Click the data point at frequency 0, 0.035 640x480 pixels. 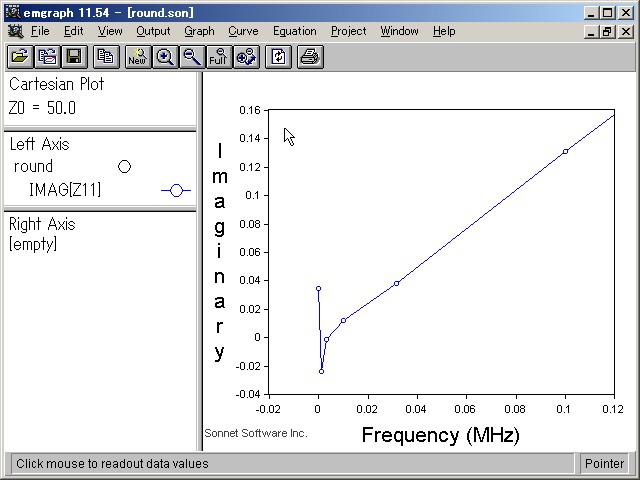(318, 289)
